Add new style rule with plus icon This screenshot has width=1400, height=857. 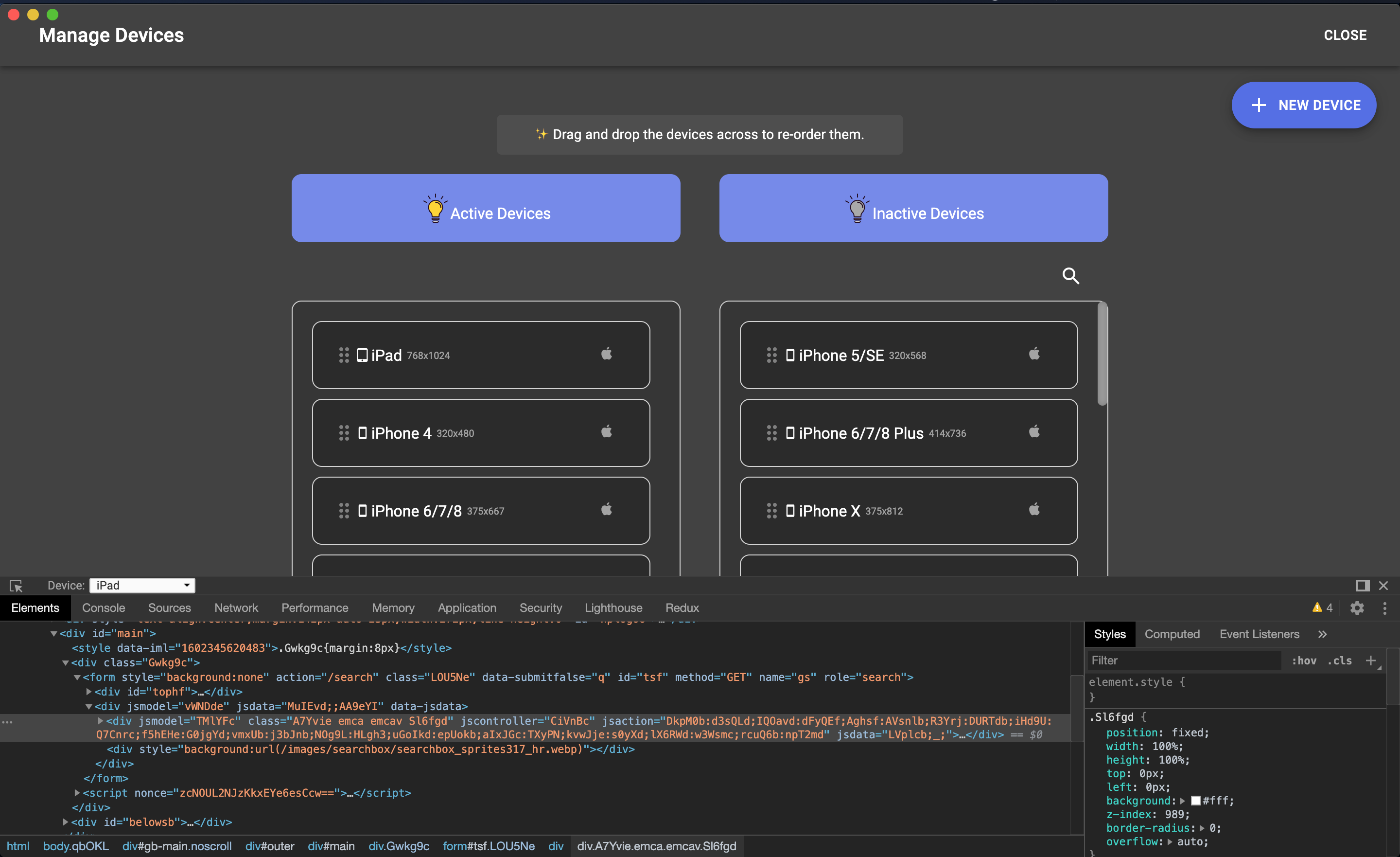(1370, 660)
